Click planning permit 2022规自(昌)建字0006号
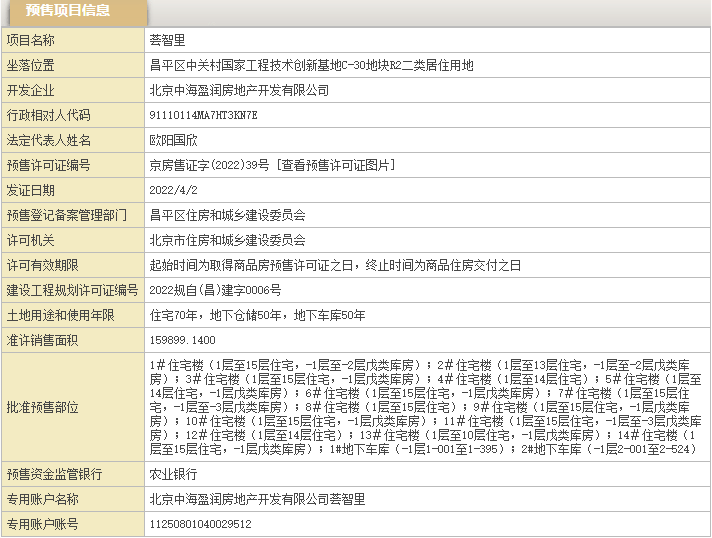 [x=215, y=290]
